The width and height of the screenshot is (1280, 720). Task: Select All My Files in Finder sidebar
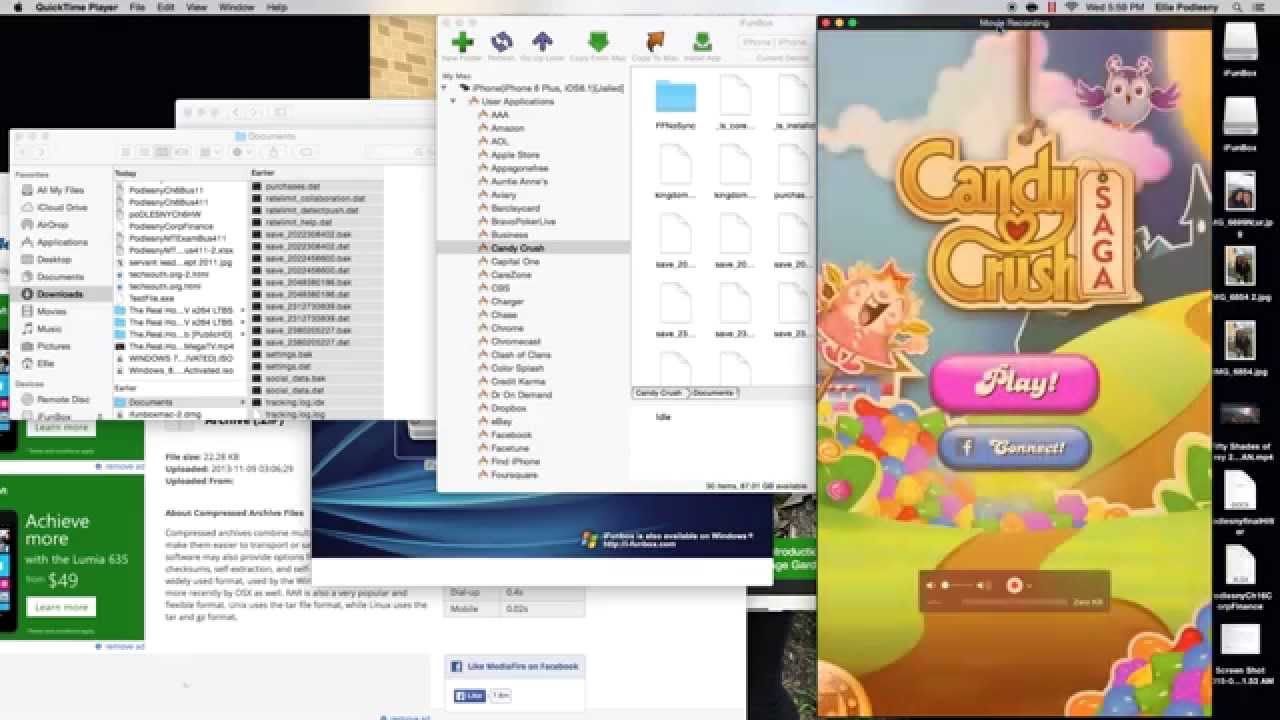point(60,190)
